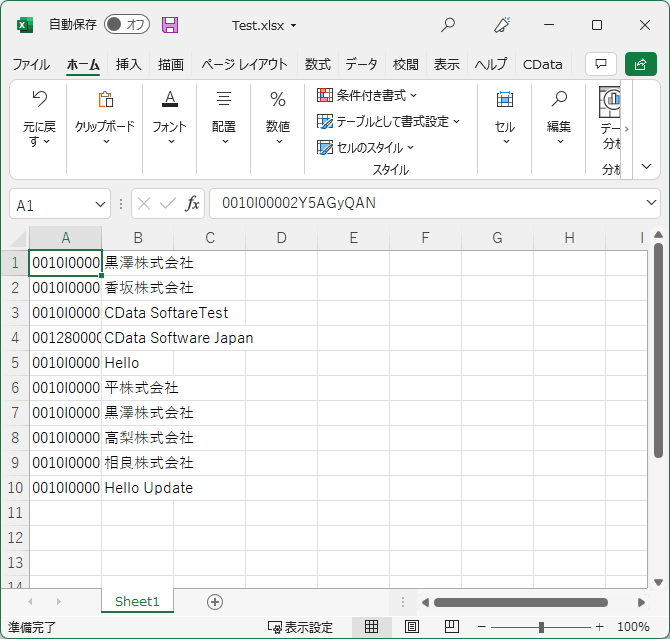670x639 pixels.
Task: Click the green share button icon
Action: (x=640, y=64)
